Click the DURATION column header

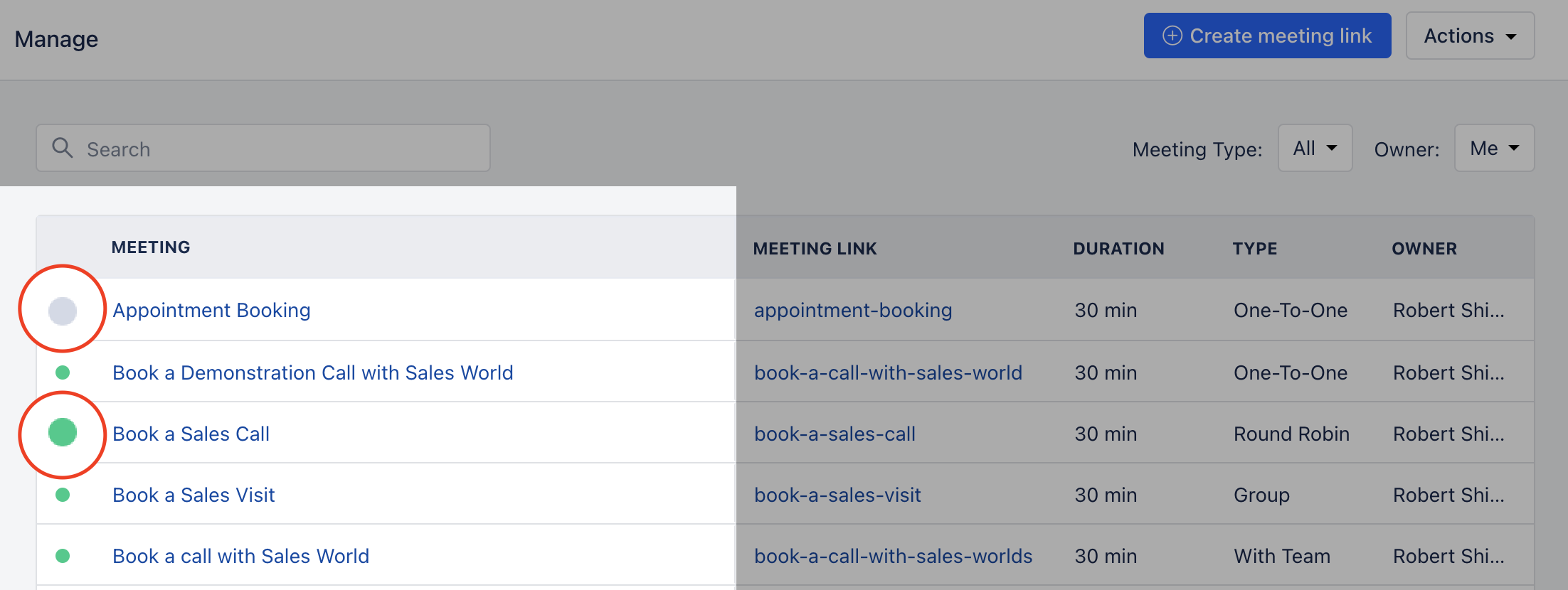[1118, 249]
